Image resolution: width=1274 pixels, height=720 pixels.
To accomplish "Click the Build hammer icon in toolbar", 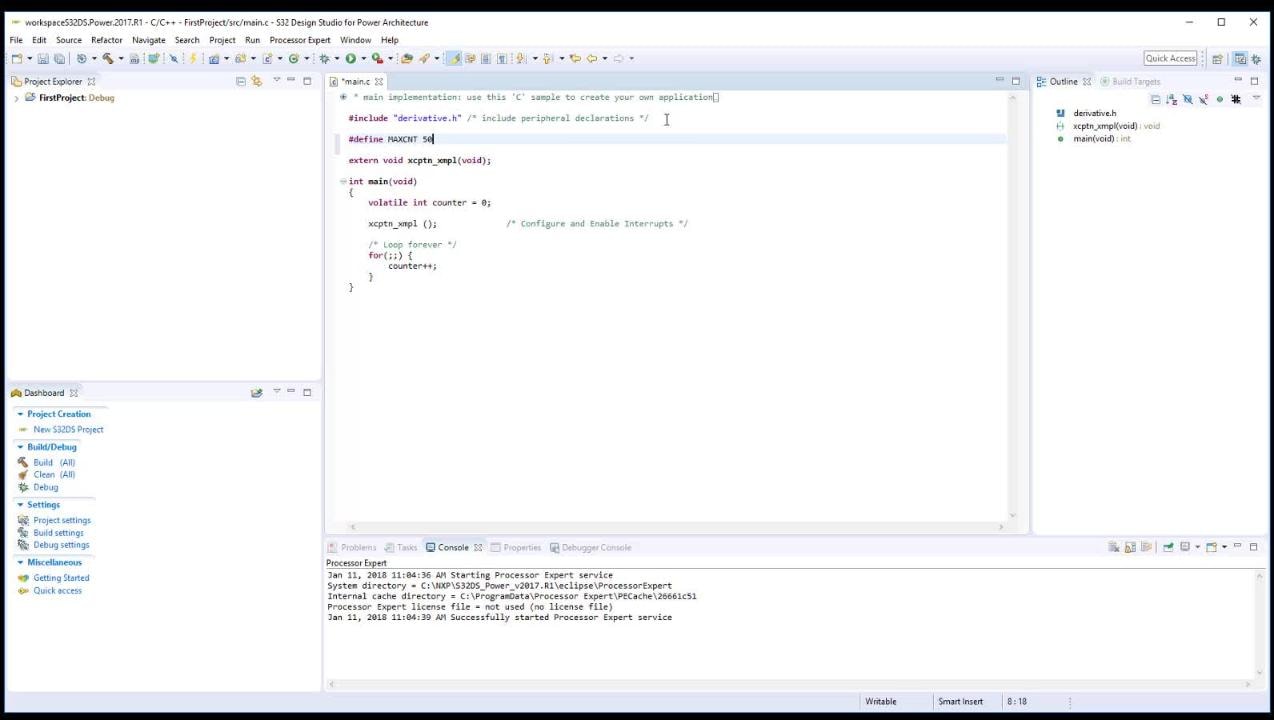I will tap(107, 59).
